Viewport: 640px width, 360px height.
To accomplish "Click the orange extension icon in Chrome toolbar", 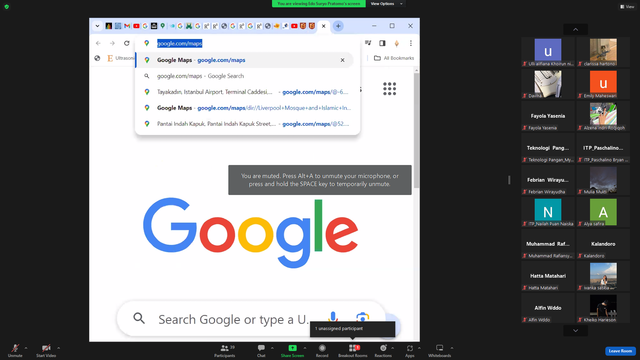I will click(396, 43).
